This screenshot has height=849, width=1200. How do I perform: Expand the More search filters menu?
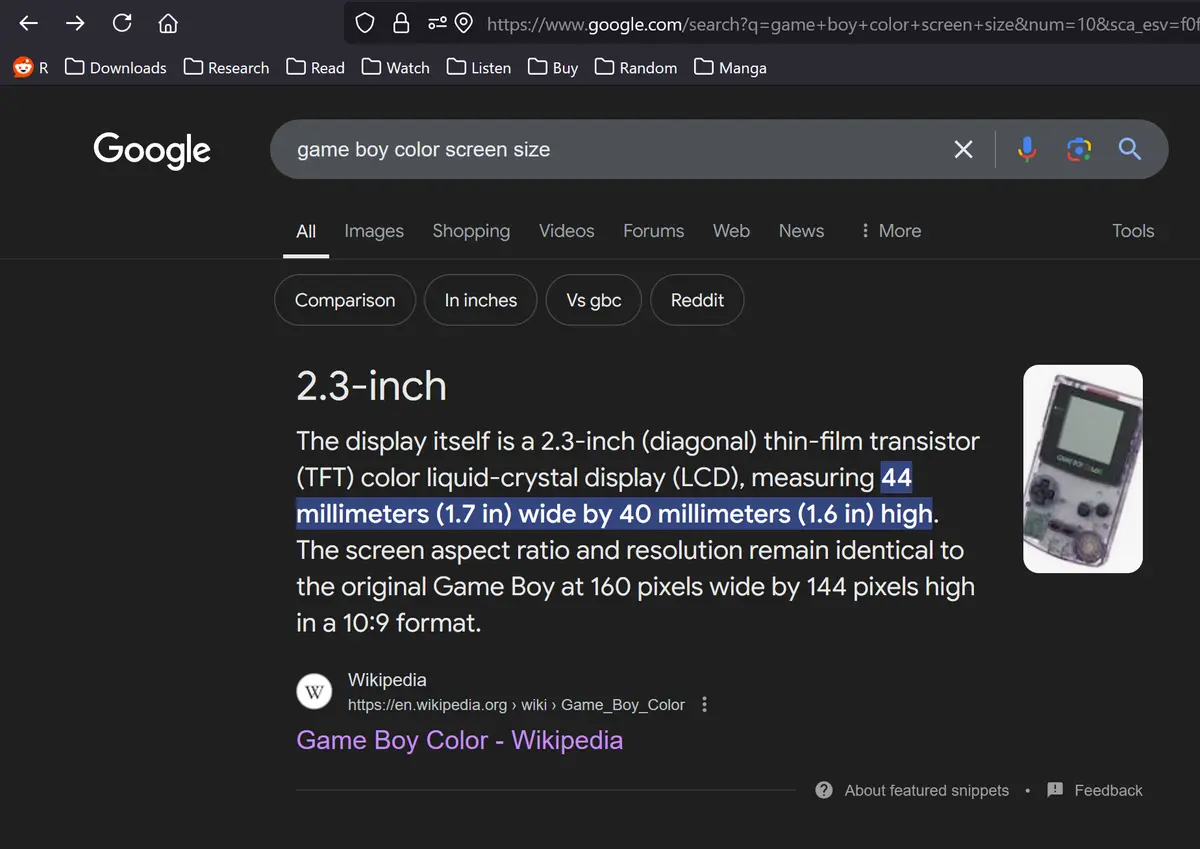pos(890,231)
